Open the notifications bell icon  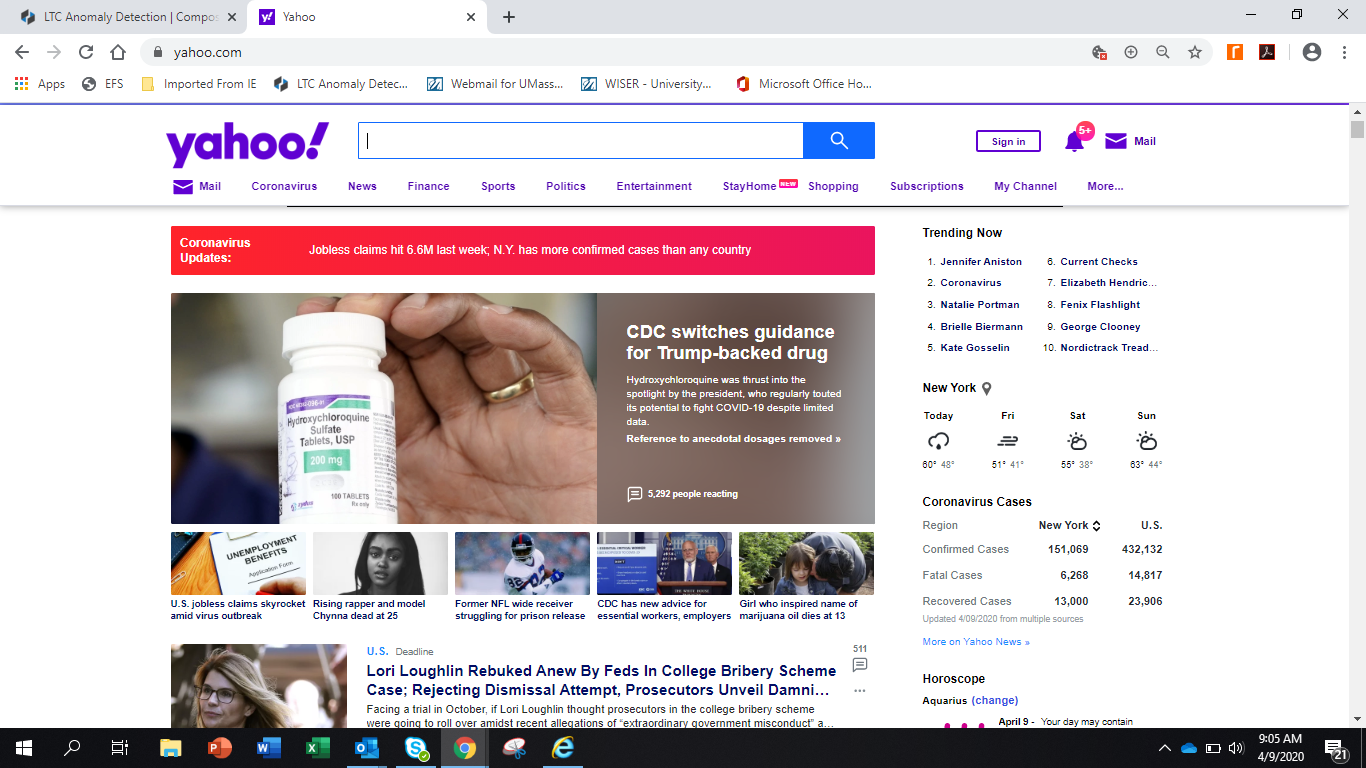click(x=1074, y=142)
